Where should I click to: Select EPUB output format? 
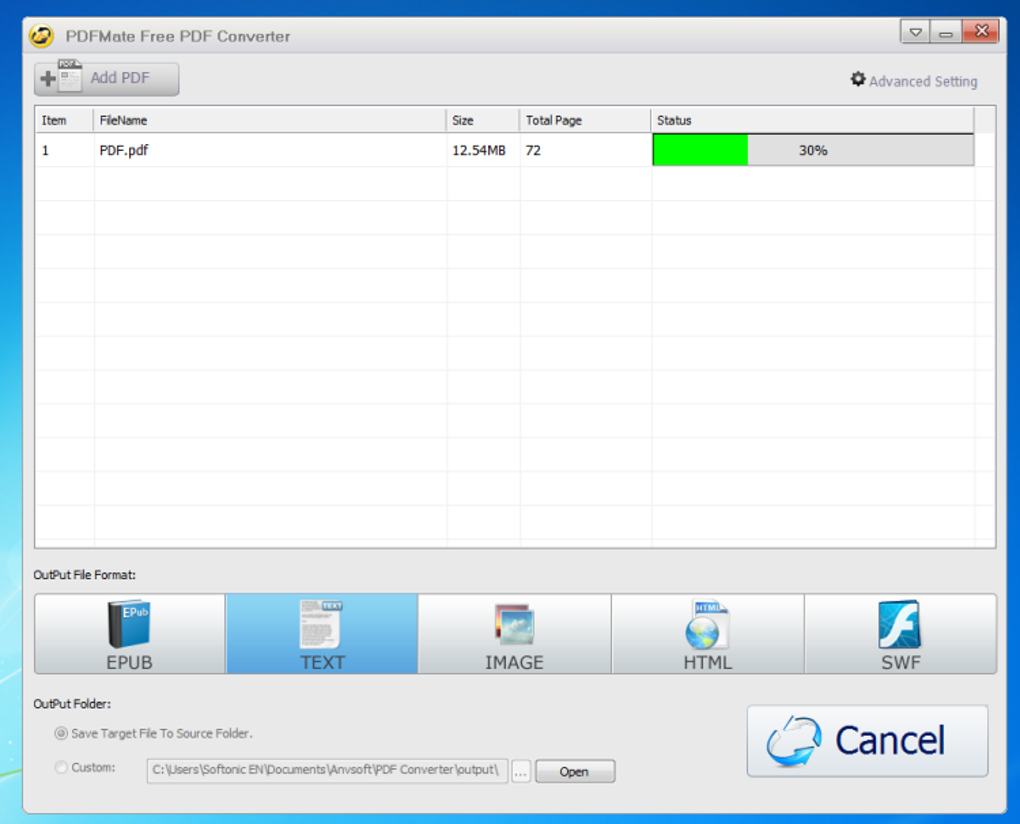point(129,633)
